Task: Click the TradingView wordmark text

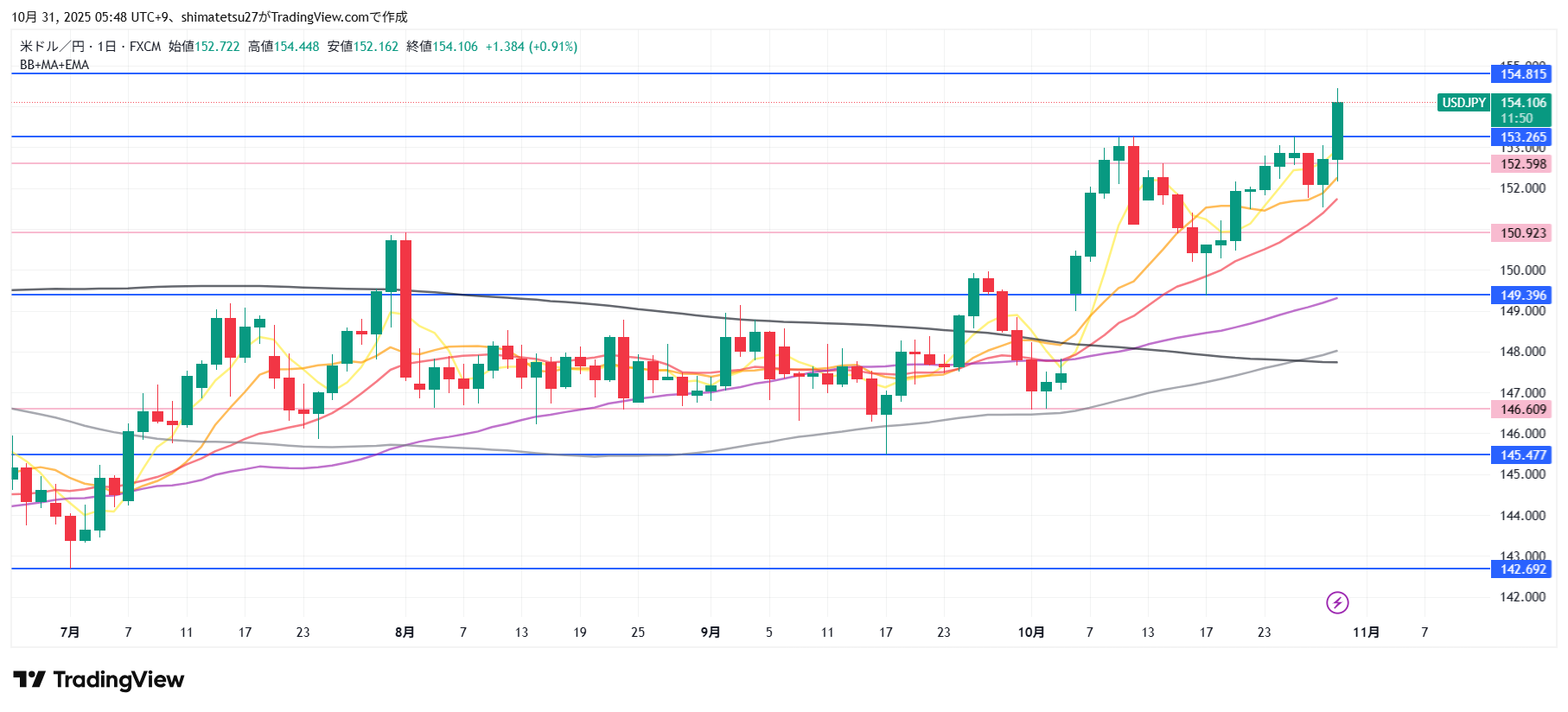Action: 118,680
